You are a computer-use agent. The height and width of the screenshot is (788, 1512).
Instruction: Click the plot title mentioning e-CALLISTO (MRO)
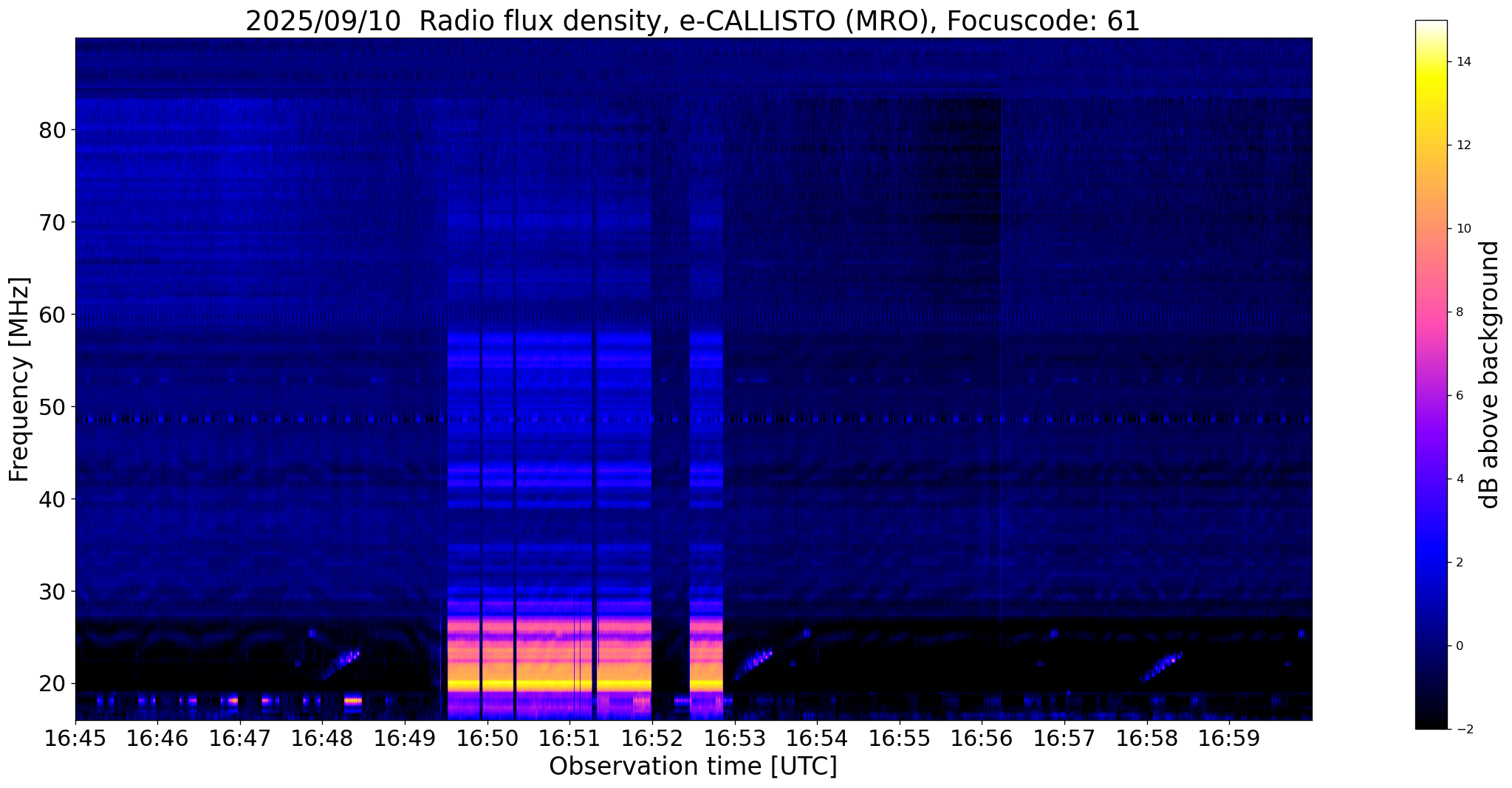(x=693, y=21)
